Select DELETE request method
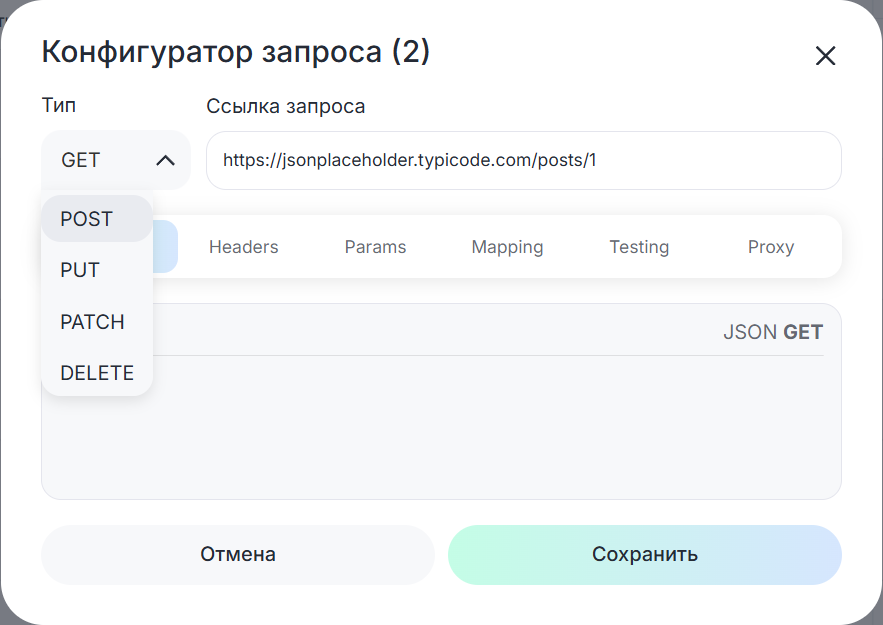Viewport: 883px width, 625px height. [x=96, y=373]
